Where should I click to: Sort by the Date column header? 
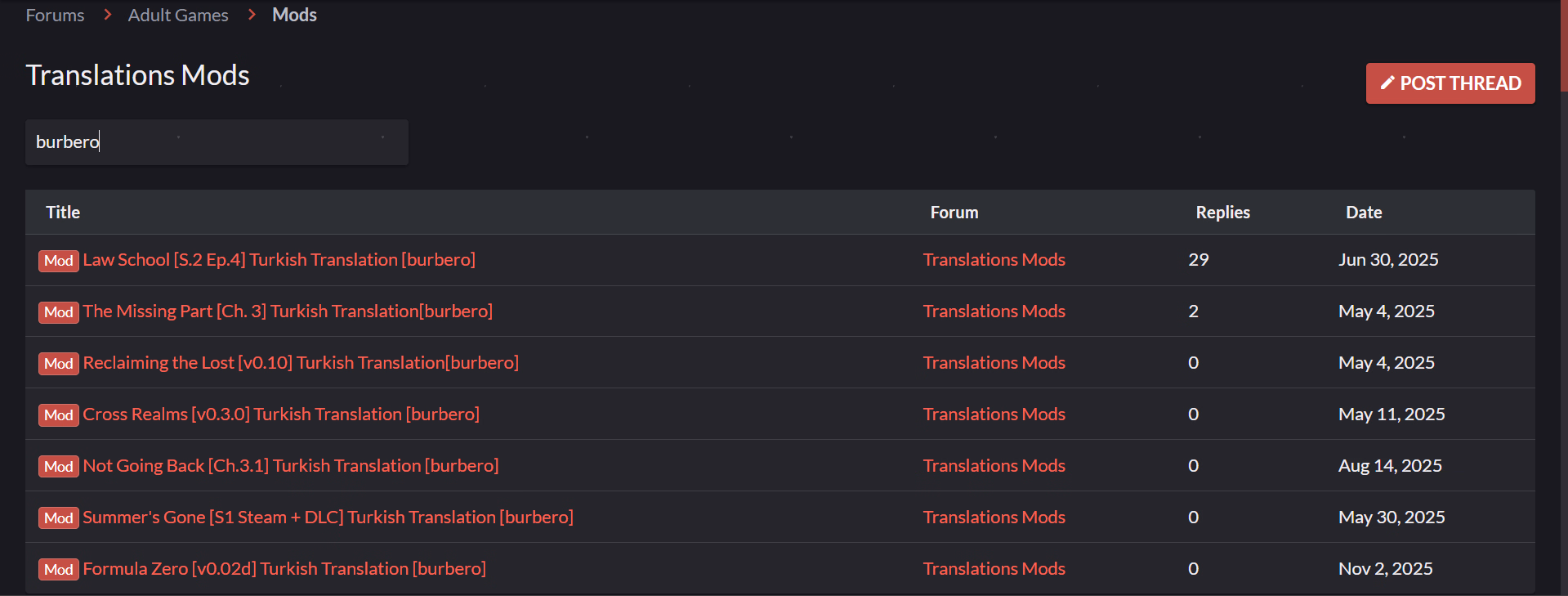(x=1364, y=213)
